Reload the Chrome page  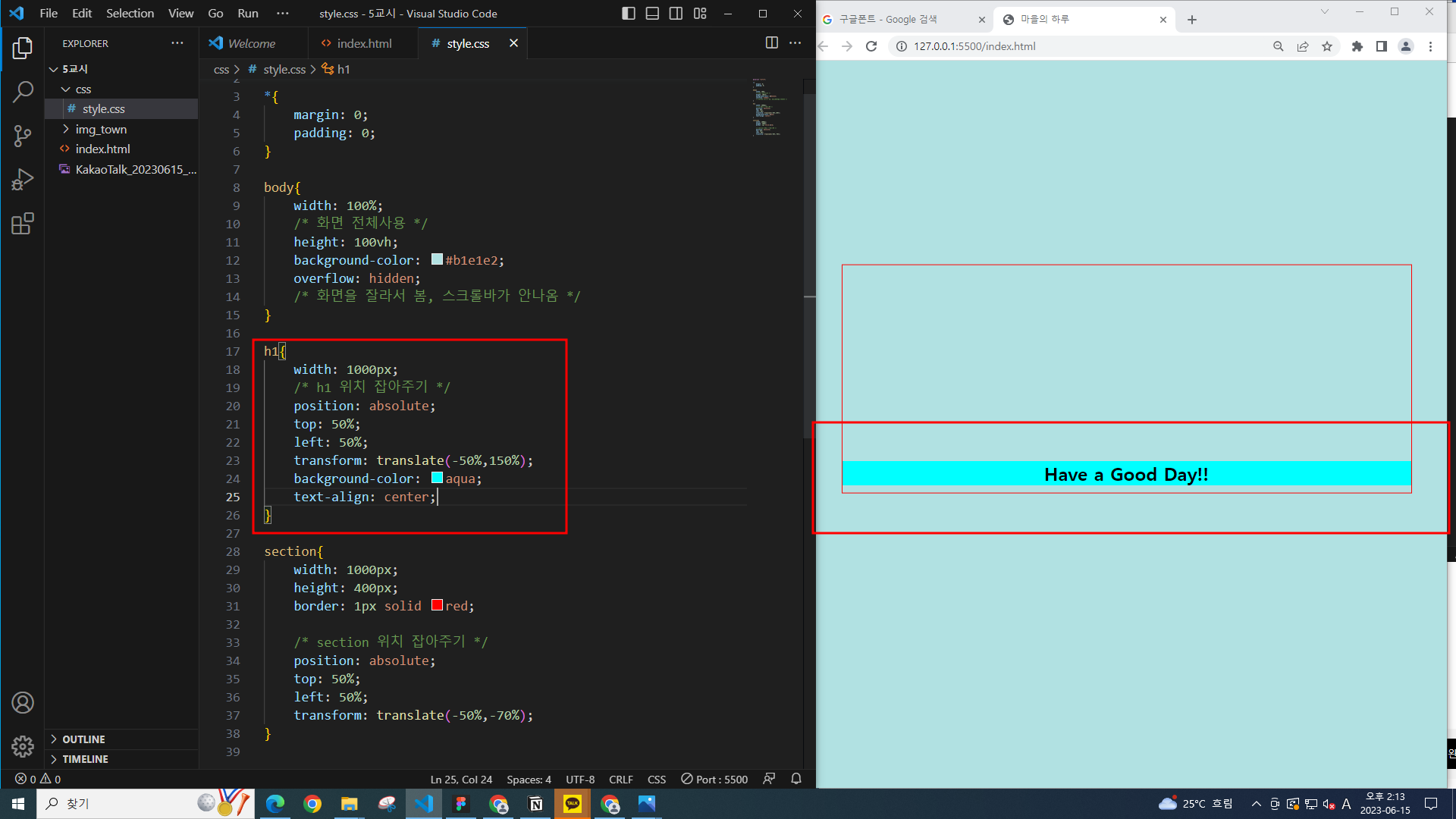pyautogui.click(x=871, y=46)
